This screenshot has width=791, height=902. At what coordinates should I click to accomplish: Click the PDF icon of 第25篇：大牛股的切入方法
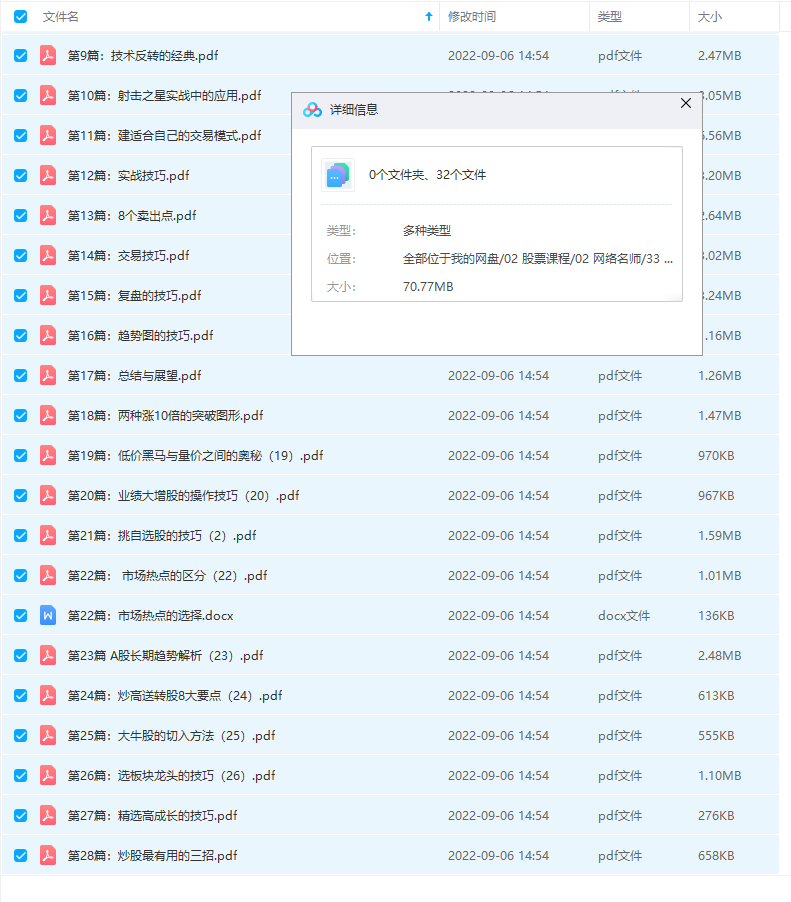48,735
